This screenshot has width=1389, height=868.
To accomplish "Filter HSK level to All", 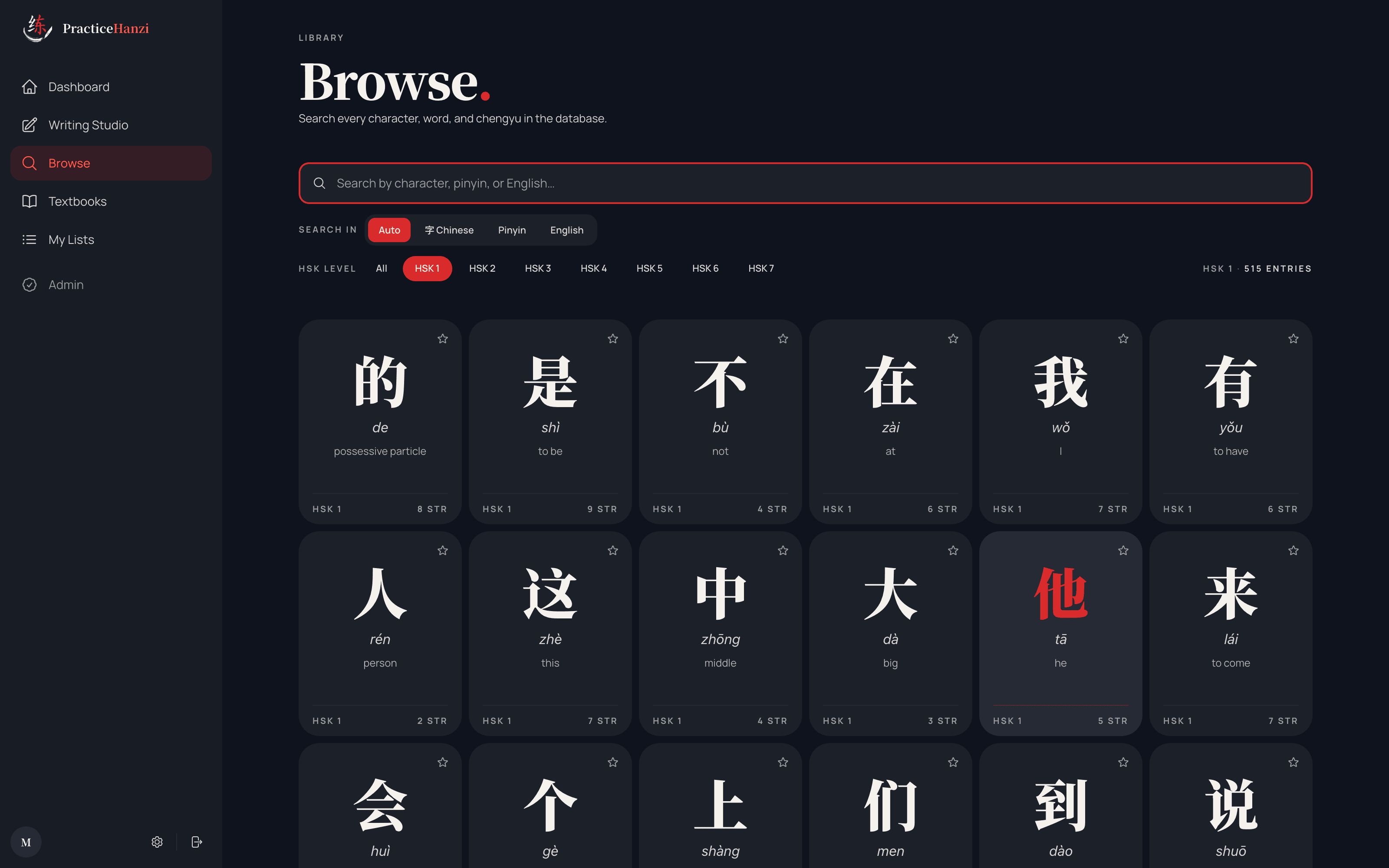I will (x=381, y=269).
